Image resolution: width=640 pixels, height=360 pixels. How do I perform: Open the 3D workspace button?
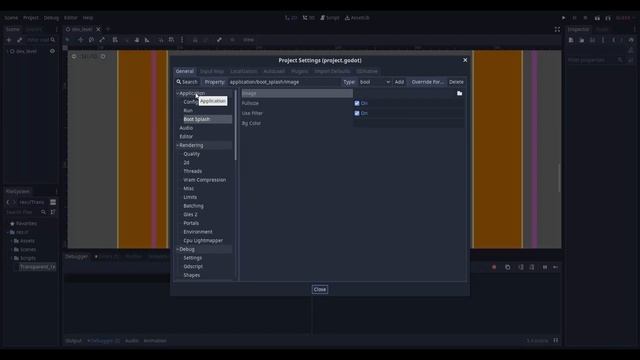point(309,18)
